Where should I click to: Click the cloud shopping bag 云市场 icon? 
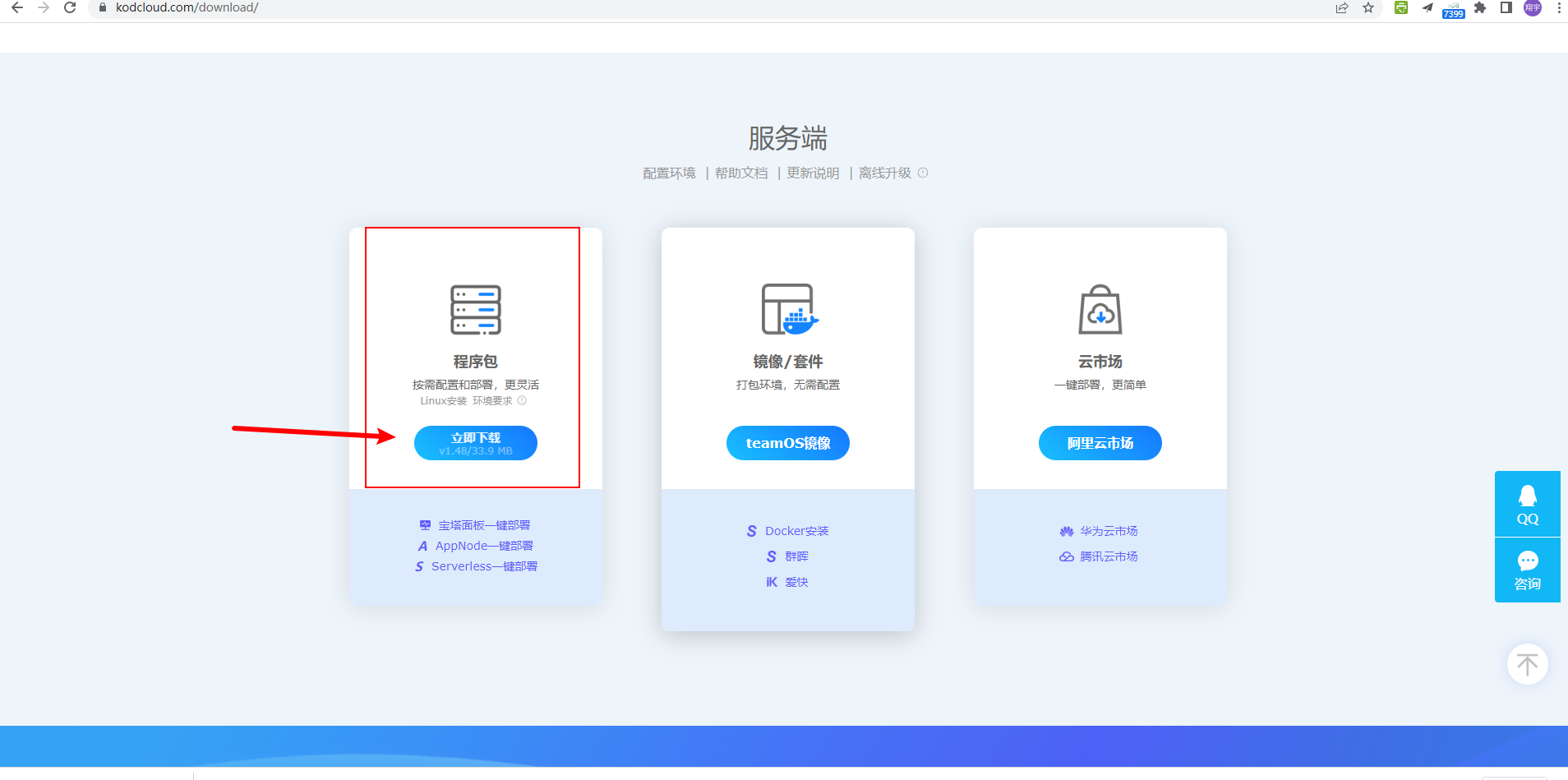click(1100, 310)
